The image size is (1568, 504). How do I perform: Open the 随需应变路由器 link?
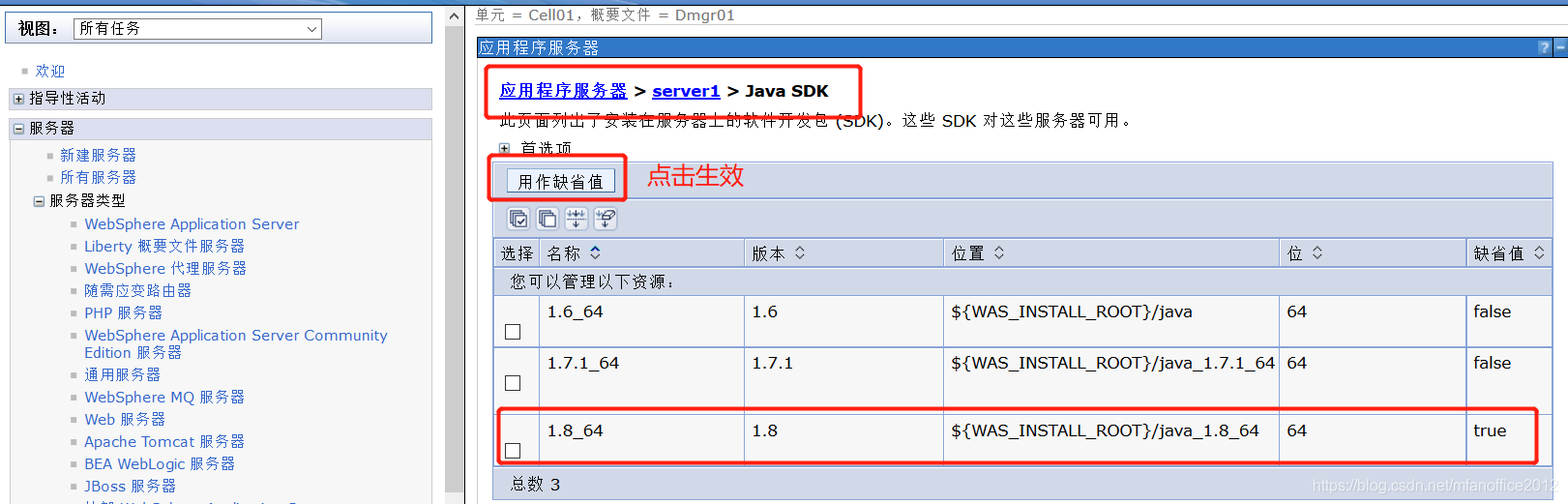pyautogui.click(x=137, y=290)
